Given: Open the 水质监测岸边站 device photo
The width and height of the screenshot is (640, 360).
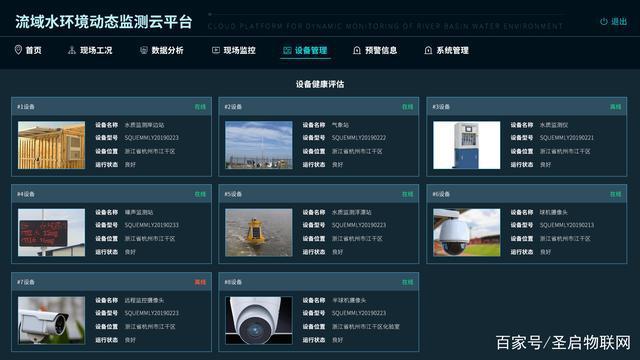Looking at the screenshot, I should tap(51, 145).
